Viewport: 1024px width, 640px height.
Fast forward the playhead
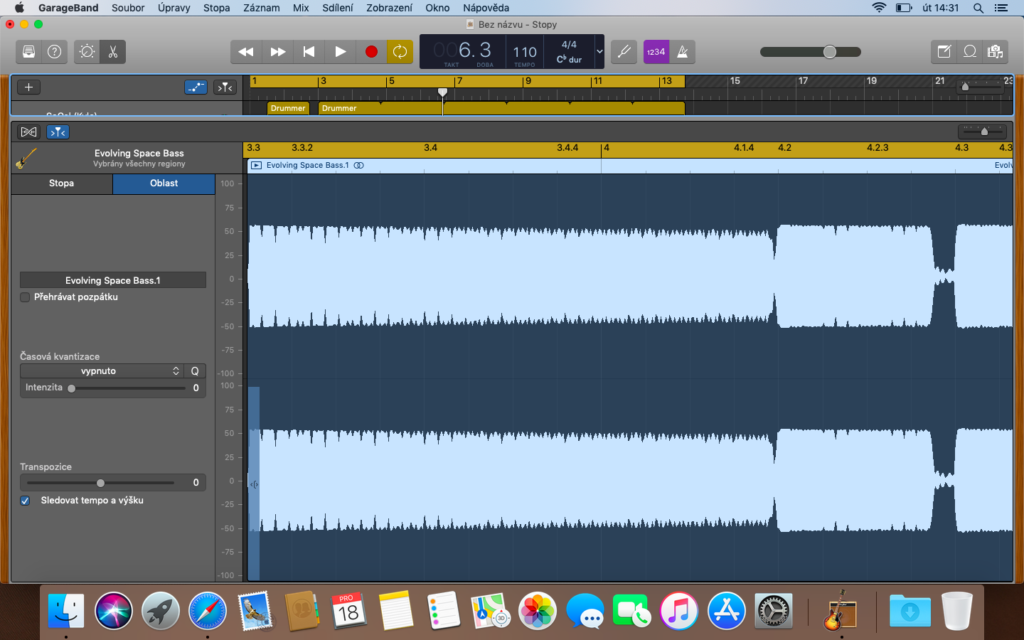(278, 52)
